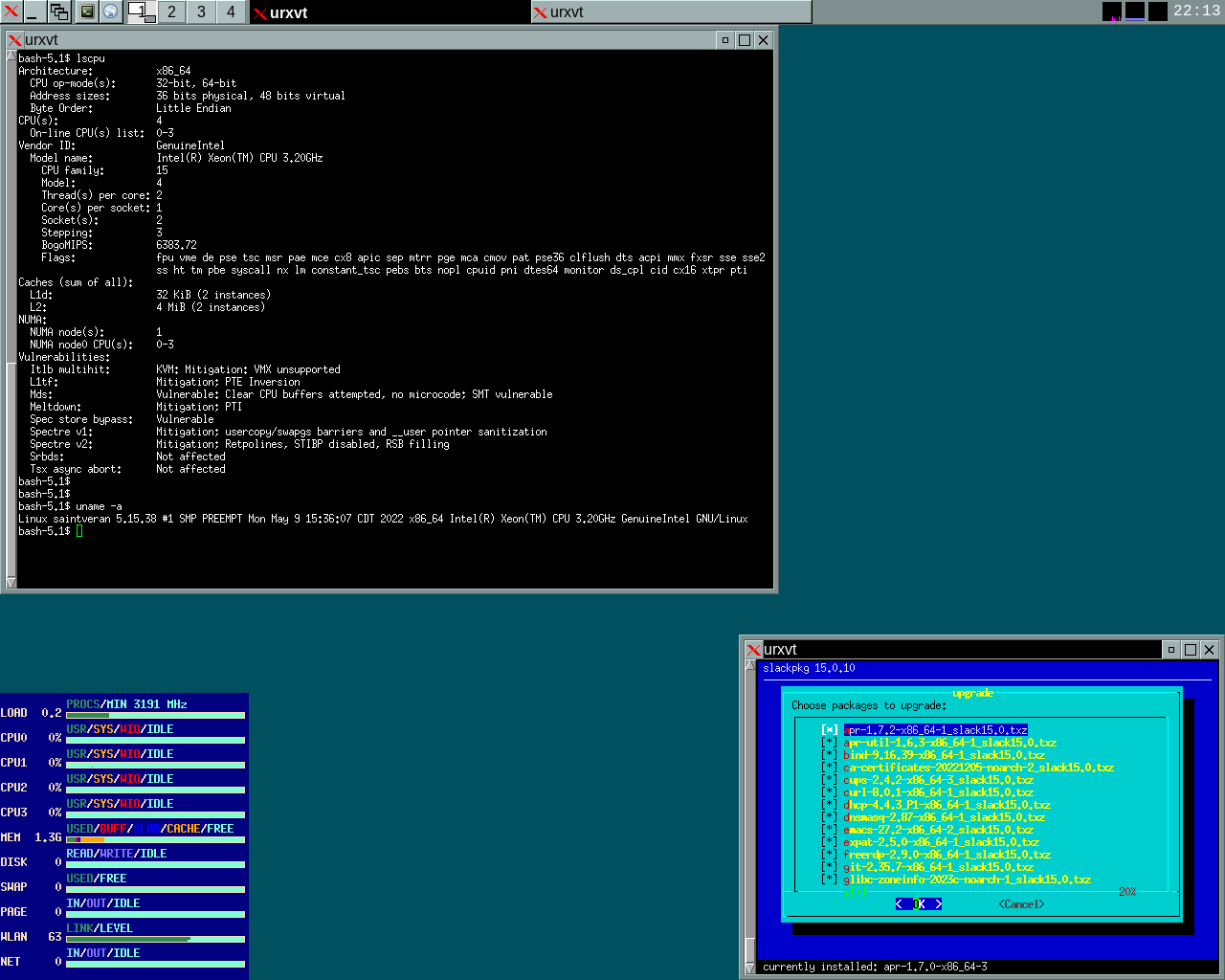
Task: Click the memory status monitor in tray
Action: (x=1135, y=11)
